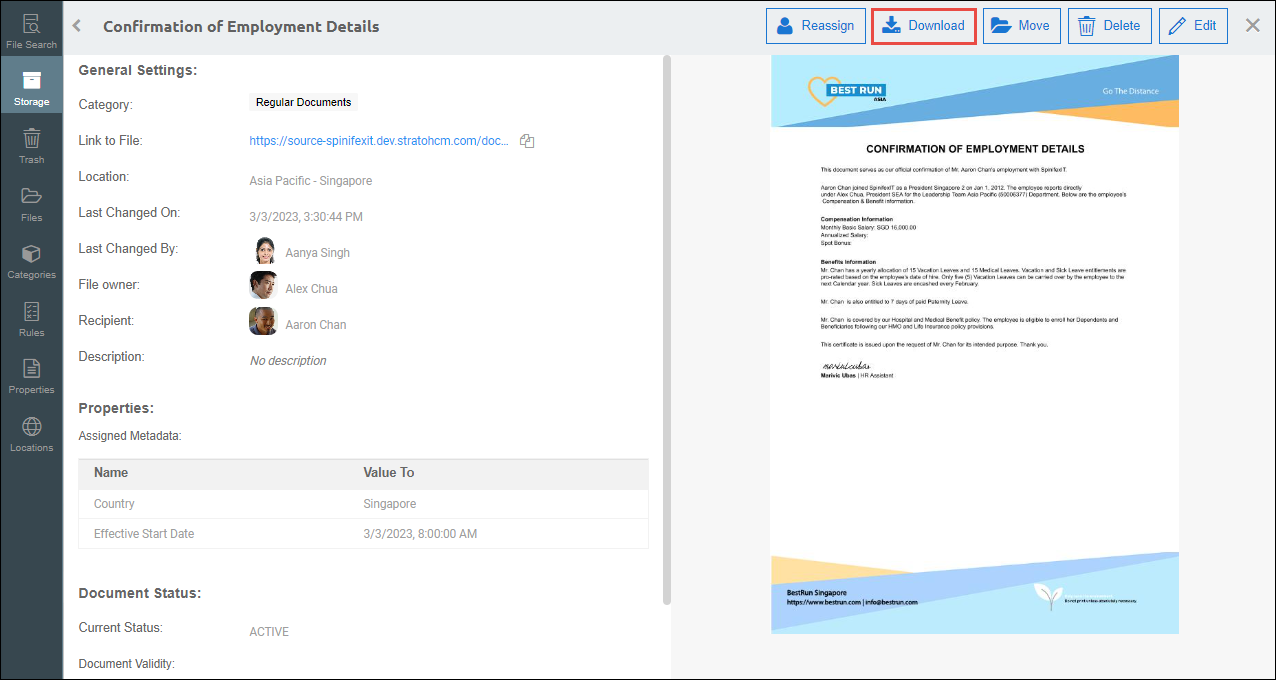The width and height of the screenshot is (1276, 680).
Task: Select the Storage sidebar icon
Action: coord(31,88)
